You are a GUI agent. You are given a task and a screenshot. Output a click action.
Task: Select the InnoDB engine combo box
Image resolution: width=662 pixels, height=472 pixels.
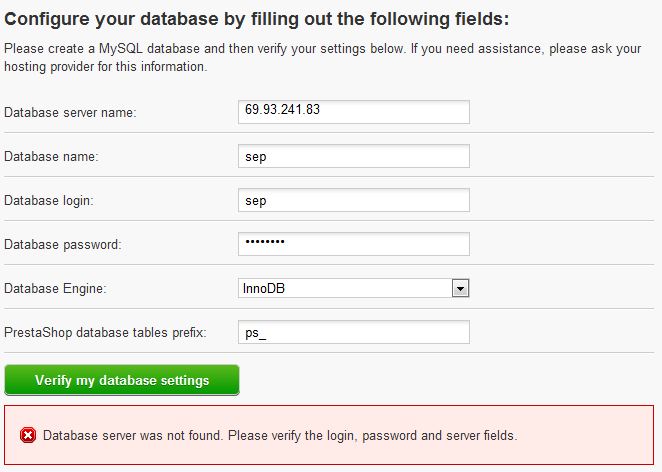tap(354, 288)
